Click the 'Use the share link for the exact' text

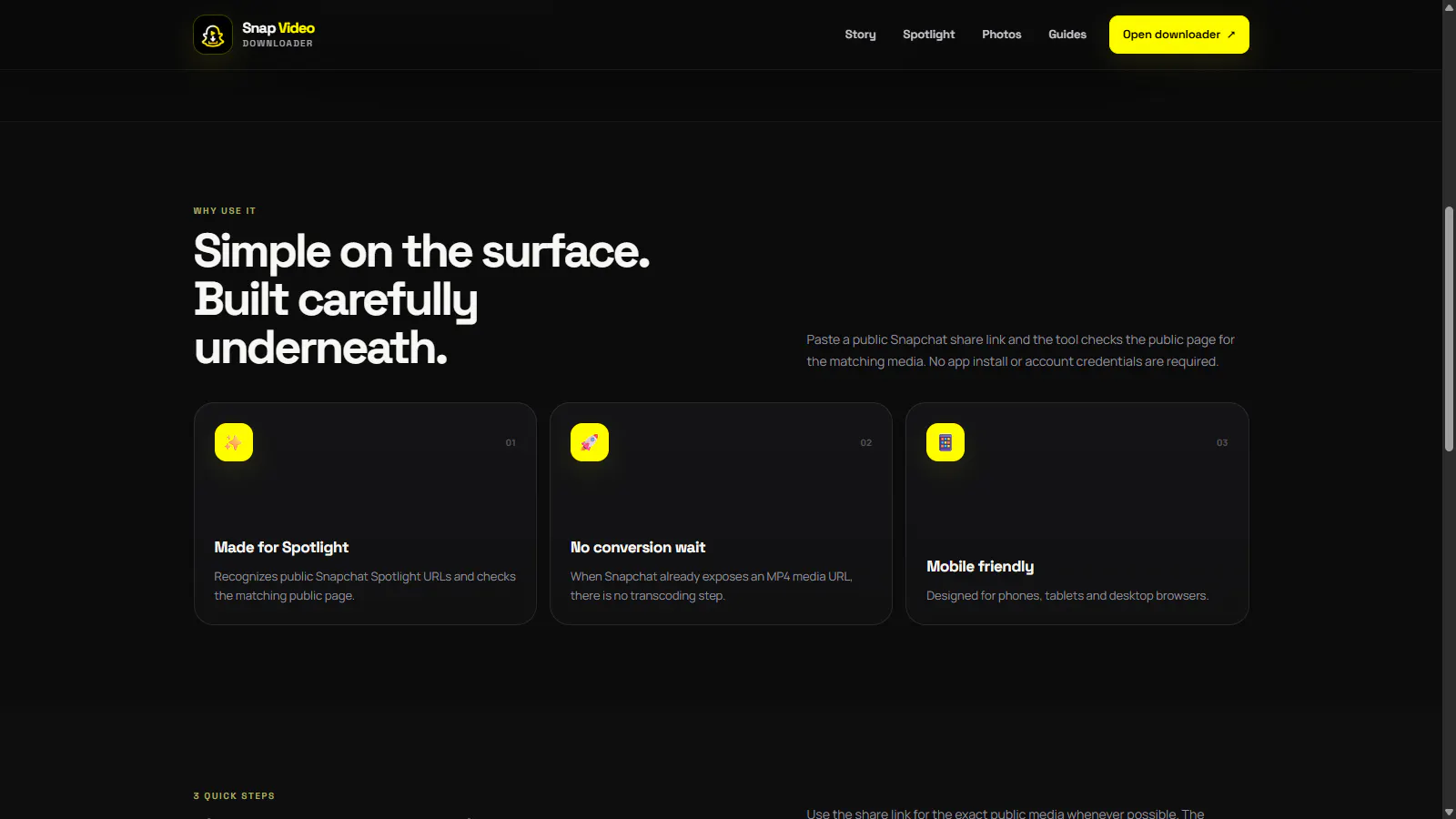click(x=1006, y=814)
